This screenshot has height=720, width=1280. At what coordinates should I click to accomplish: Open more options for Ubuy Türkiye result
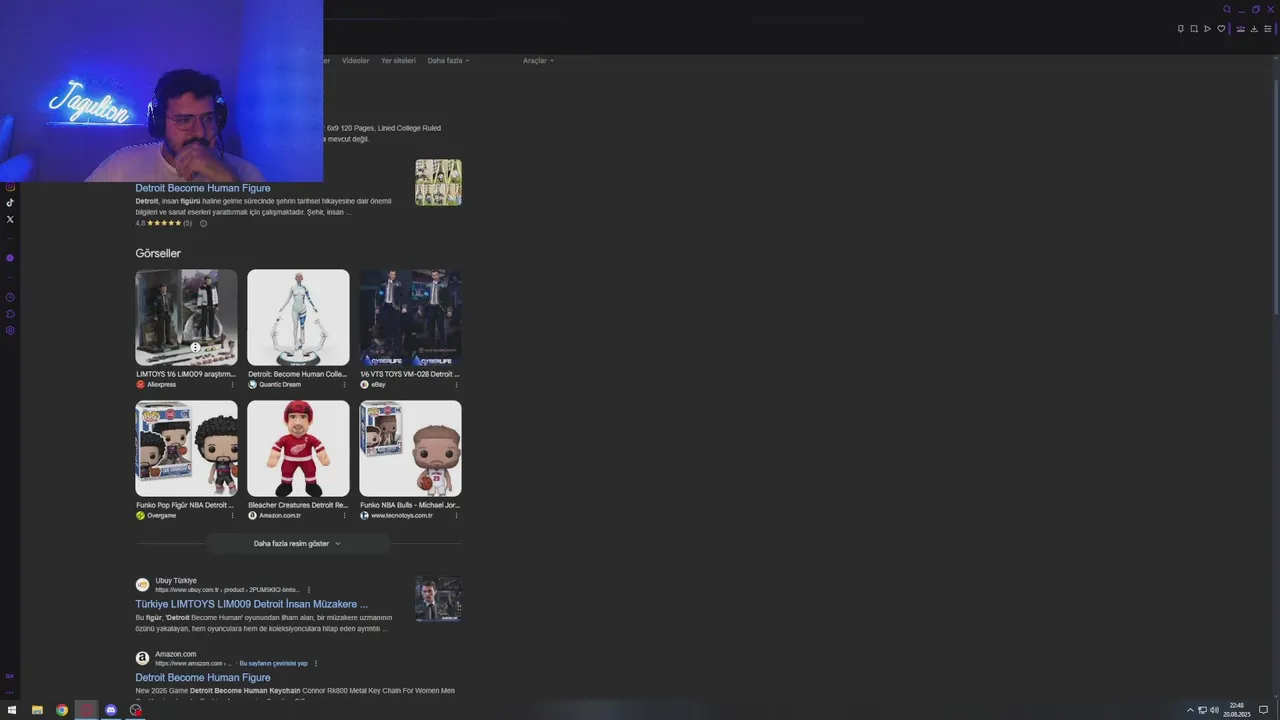point(309,590)
